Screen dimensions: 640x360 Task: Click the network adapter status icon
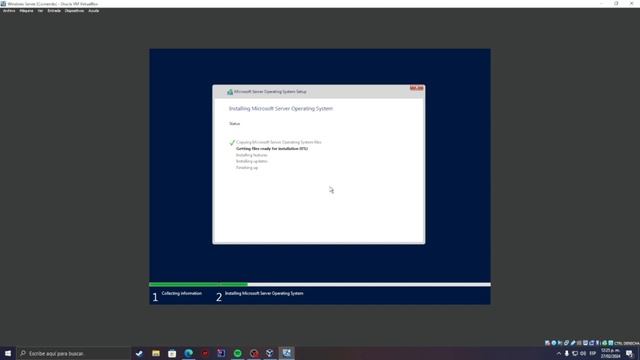(x=566, y=343)
